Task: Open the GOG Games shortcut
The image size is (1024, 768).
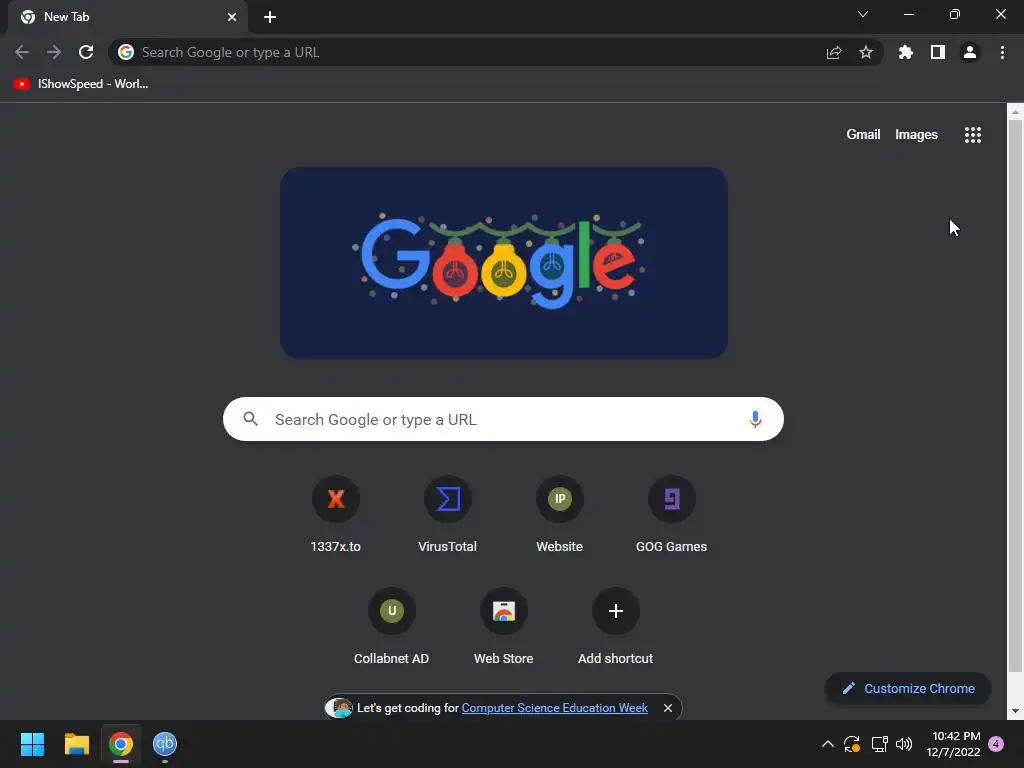Action: click(671, 515)
